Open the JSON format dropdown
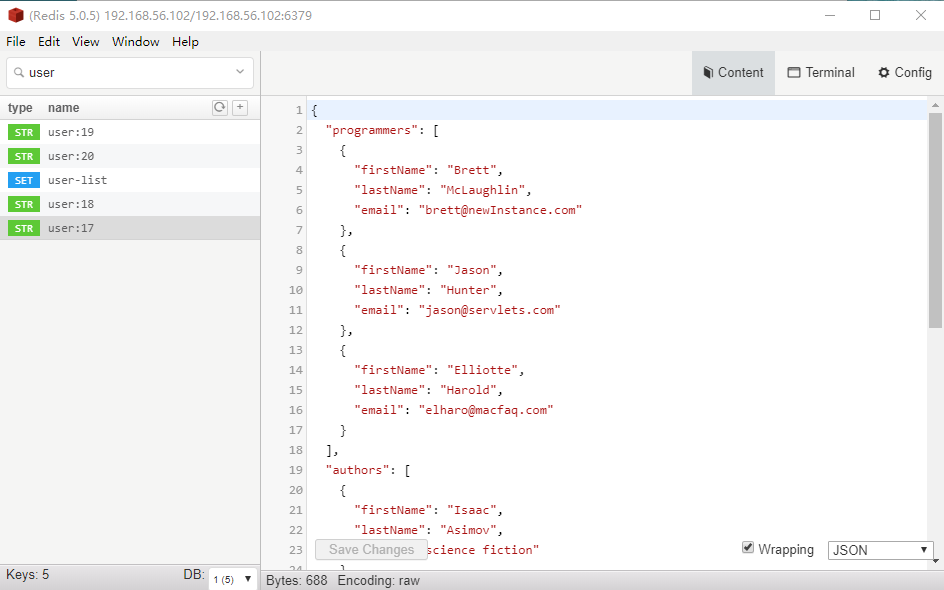The height and width of the screenshot is (590, 944). [880, 550]
